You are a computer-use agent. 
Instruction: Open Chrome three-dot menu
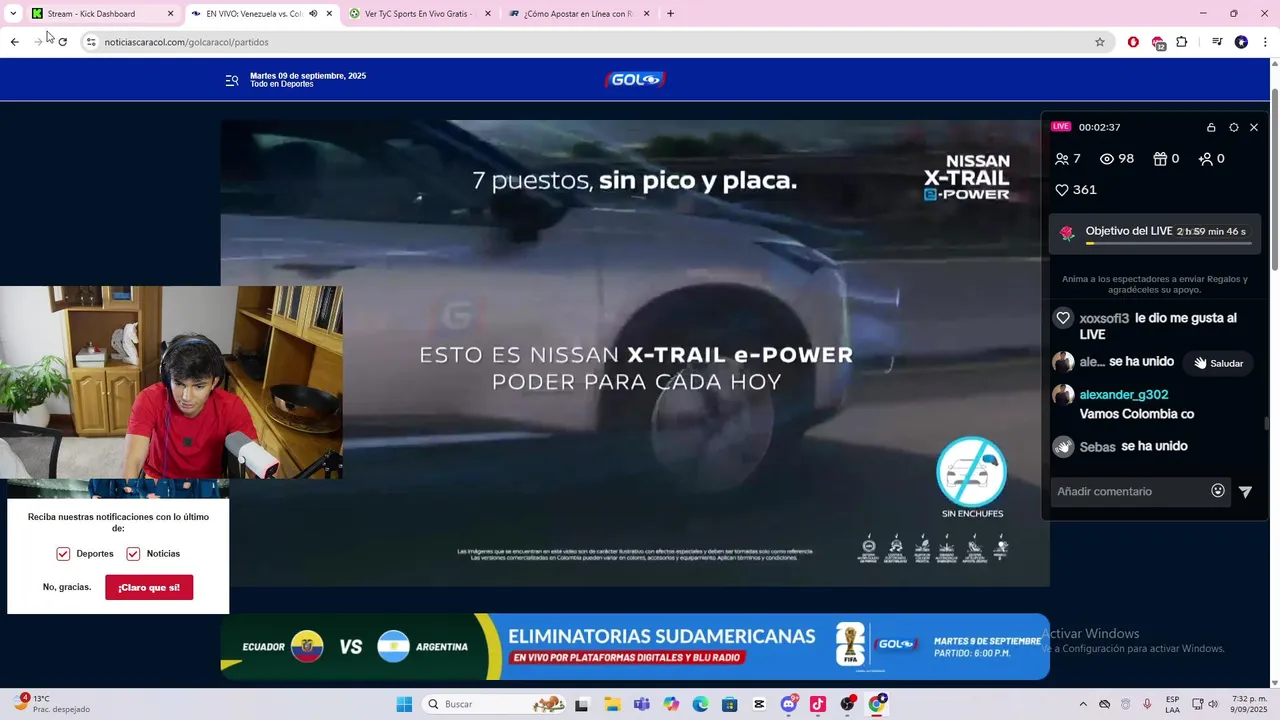[x=1265, y=42]
